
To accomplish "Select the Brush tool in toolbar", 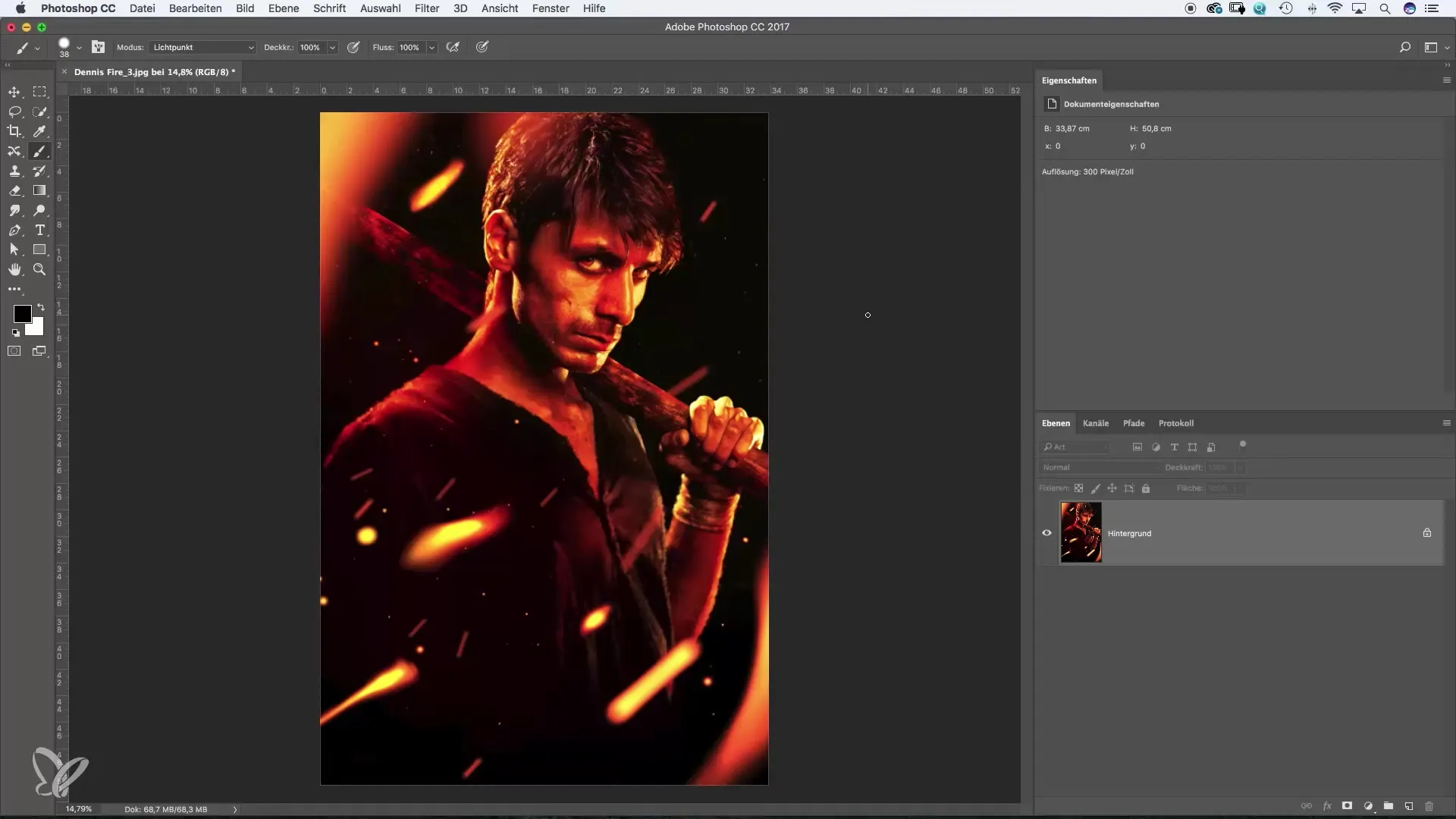I will coord(39,151).
